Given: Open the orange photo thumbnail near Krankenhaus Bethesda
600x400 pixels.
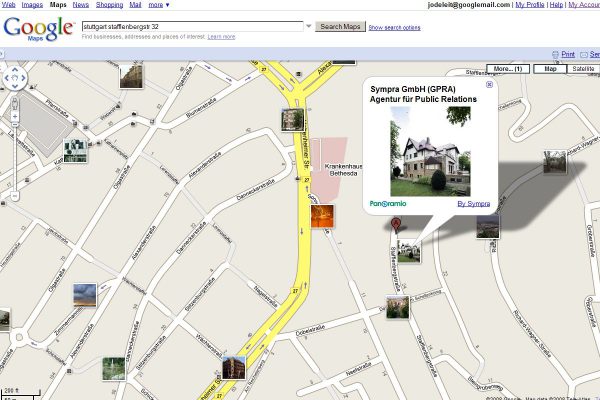Looking at the screenshot, I should click(x=322, y=216).
